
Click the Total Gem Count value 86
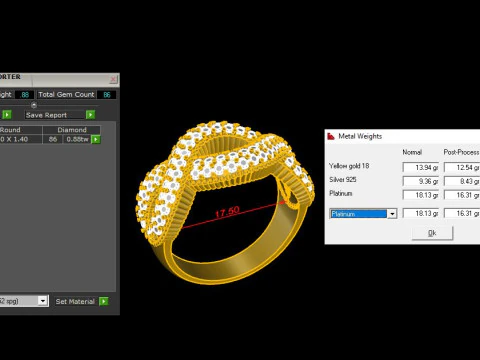[x=107, y=95]
